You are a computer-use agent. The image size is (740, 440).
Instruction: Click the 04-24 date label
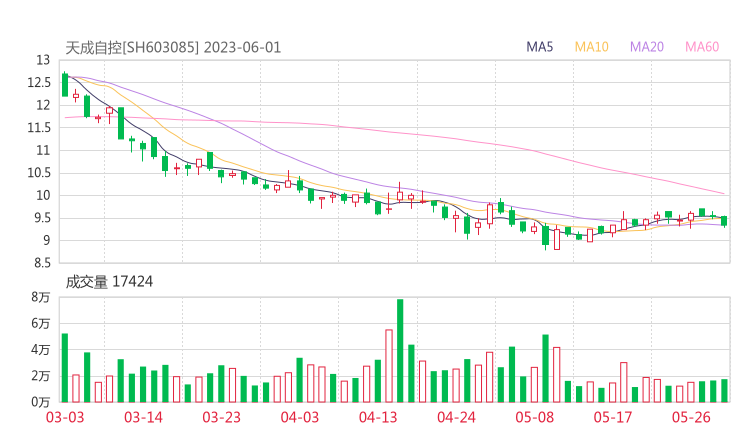pos(456,417)
